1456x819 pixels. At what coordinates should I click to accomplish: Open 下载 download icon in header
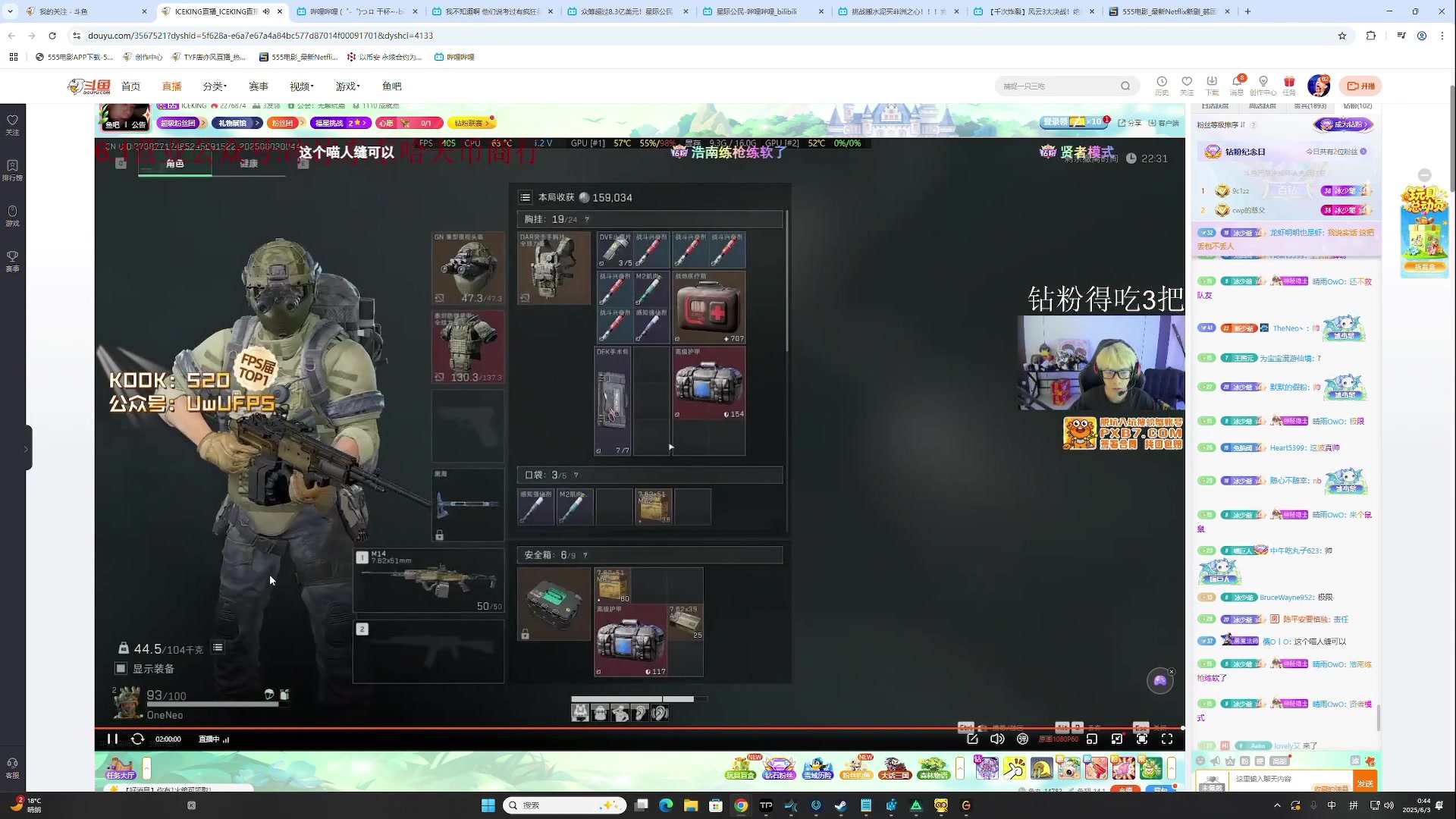[x=1212, y=85]
